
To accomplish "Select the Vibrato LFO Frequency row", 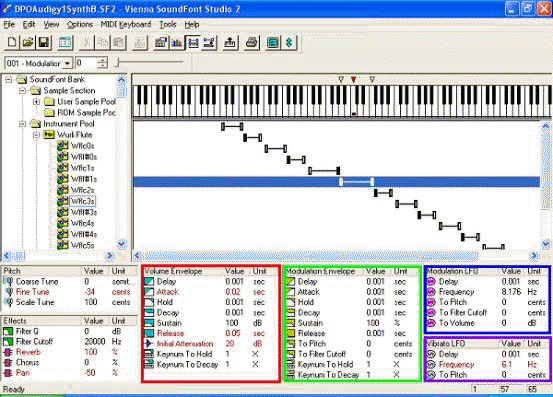I will [487, 365].
